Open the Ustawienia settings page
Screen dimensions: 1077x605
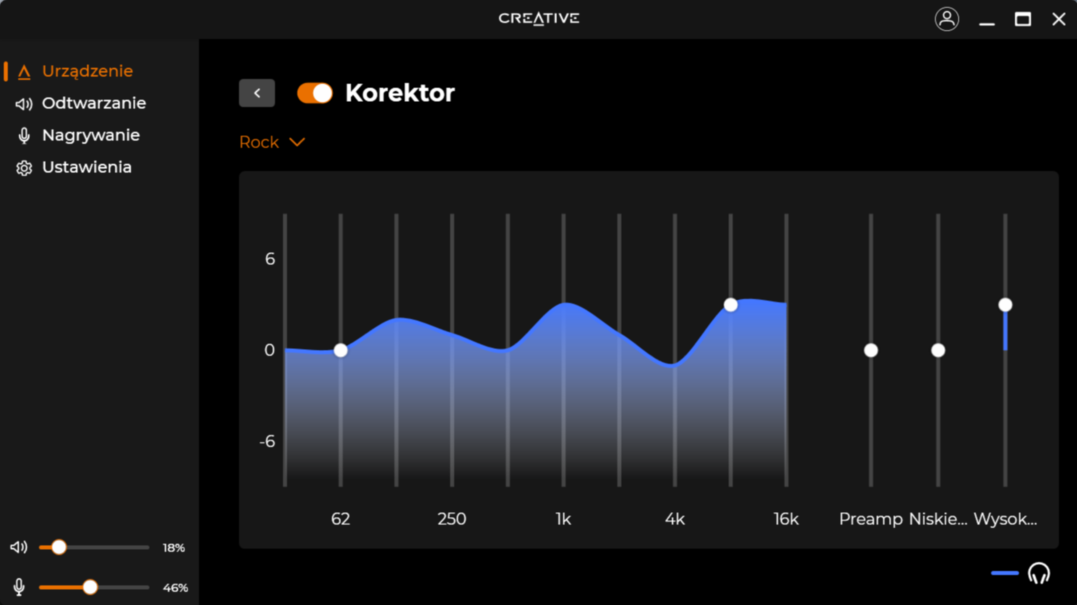[x=86, y=168]
